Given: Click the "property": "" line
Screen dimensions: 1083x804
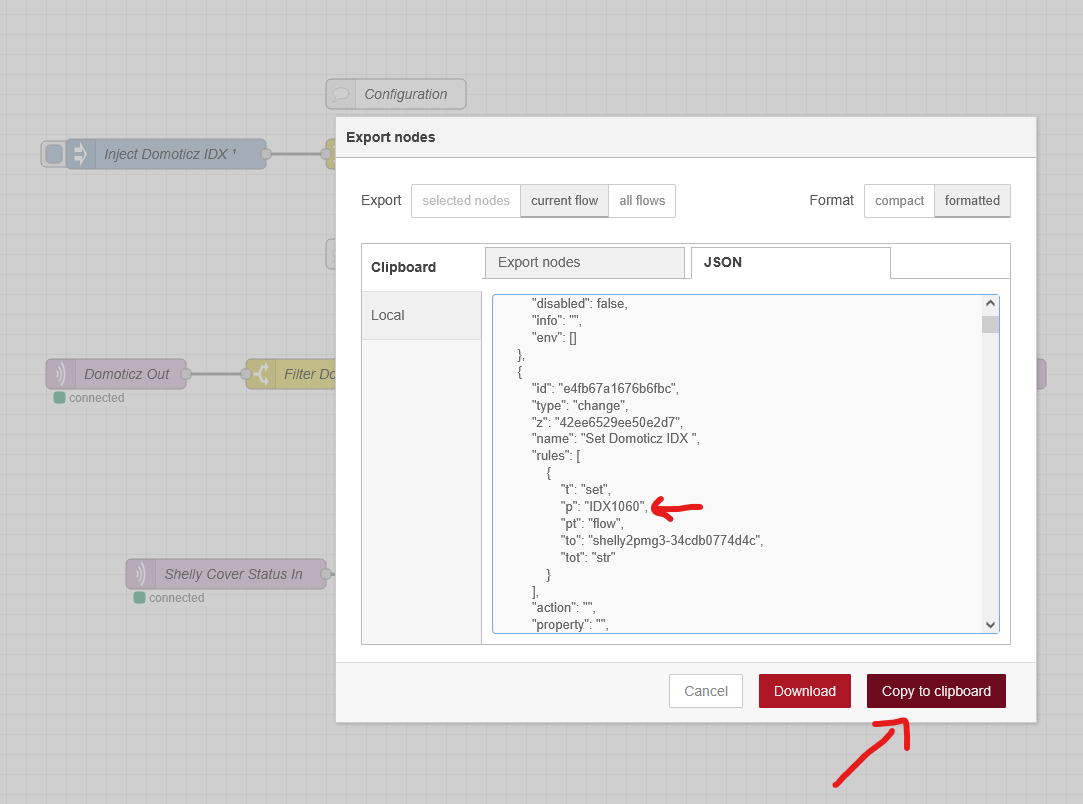Looking at the screenshot, I should click(x=570, y=624).
